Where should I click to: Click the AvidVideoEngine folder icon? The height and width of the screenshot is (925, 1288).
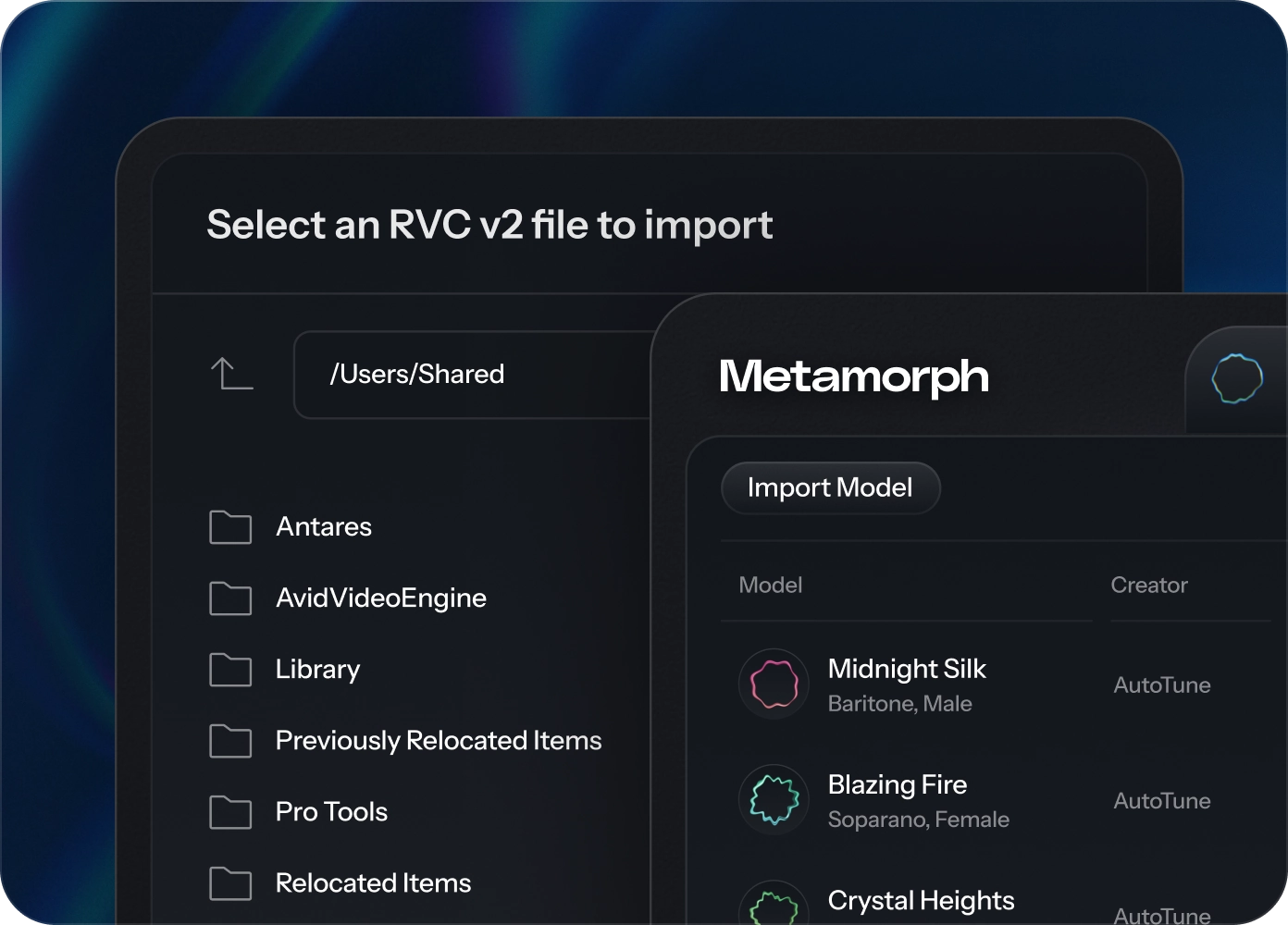click(230, 598)
